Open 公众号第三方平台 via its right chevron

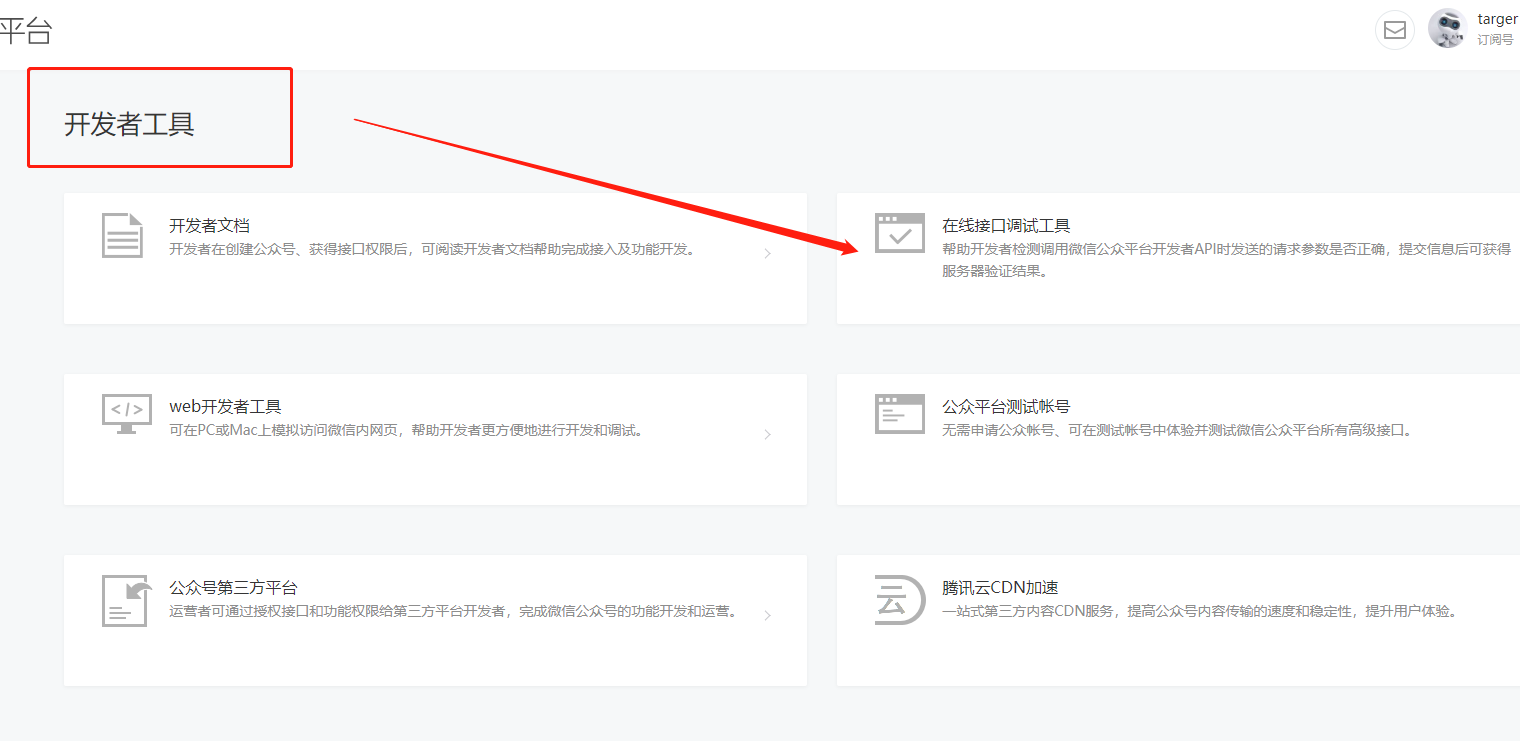click(767, 616)
